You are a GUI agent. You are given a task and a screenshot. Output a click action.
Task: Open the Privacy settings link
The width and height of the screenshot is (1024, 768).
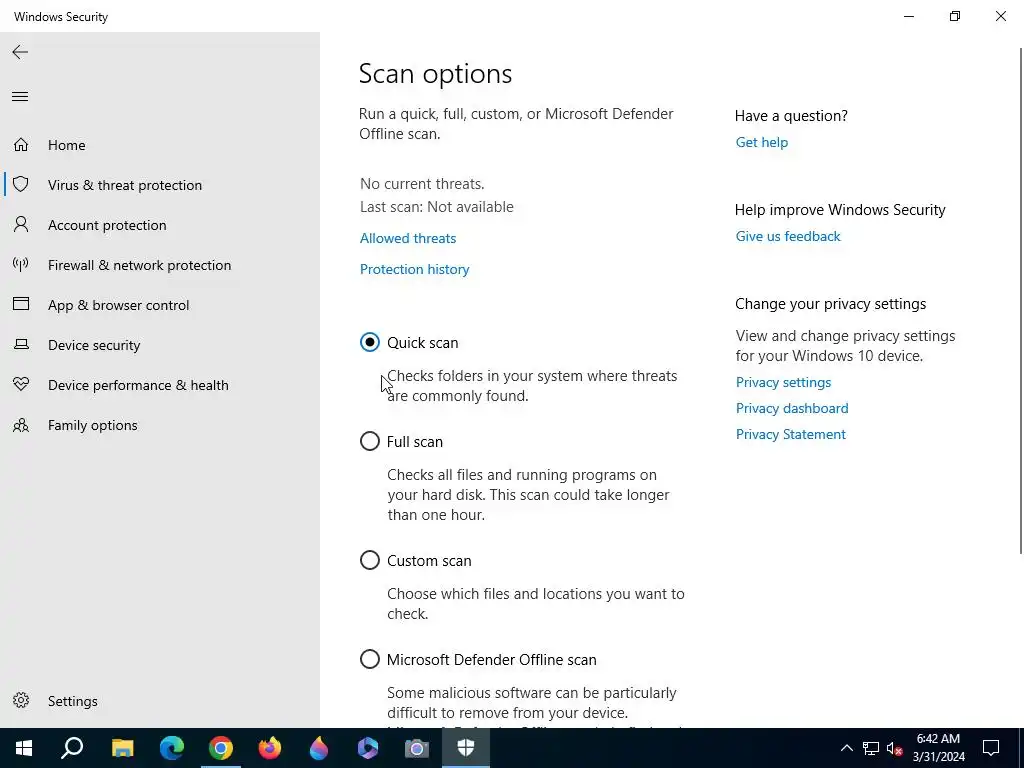tap(784, 382)
